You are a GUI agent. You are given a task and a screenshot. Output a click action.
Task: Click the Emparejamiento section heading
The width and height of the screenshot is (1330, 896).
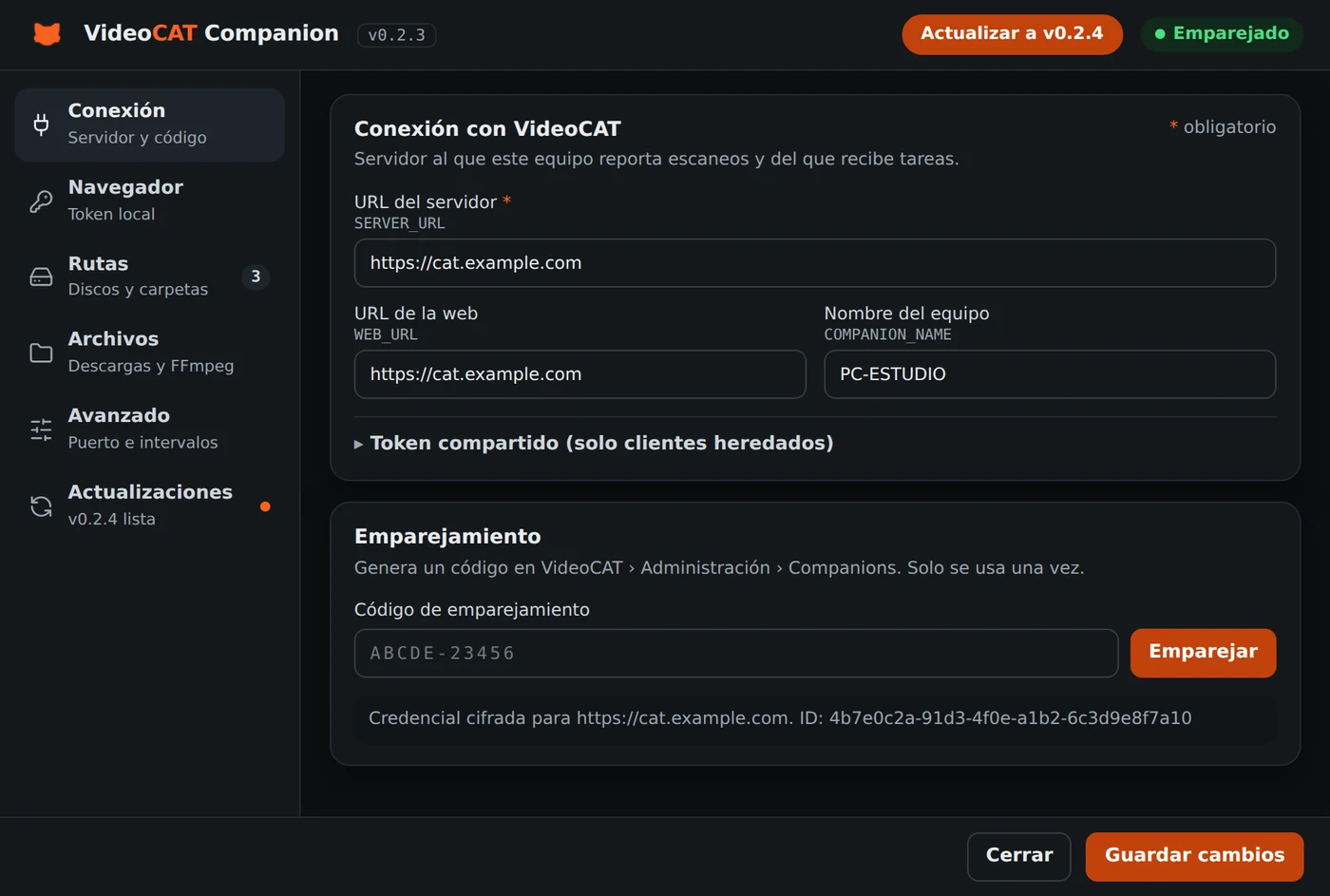pos(447,537)
